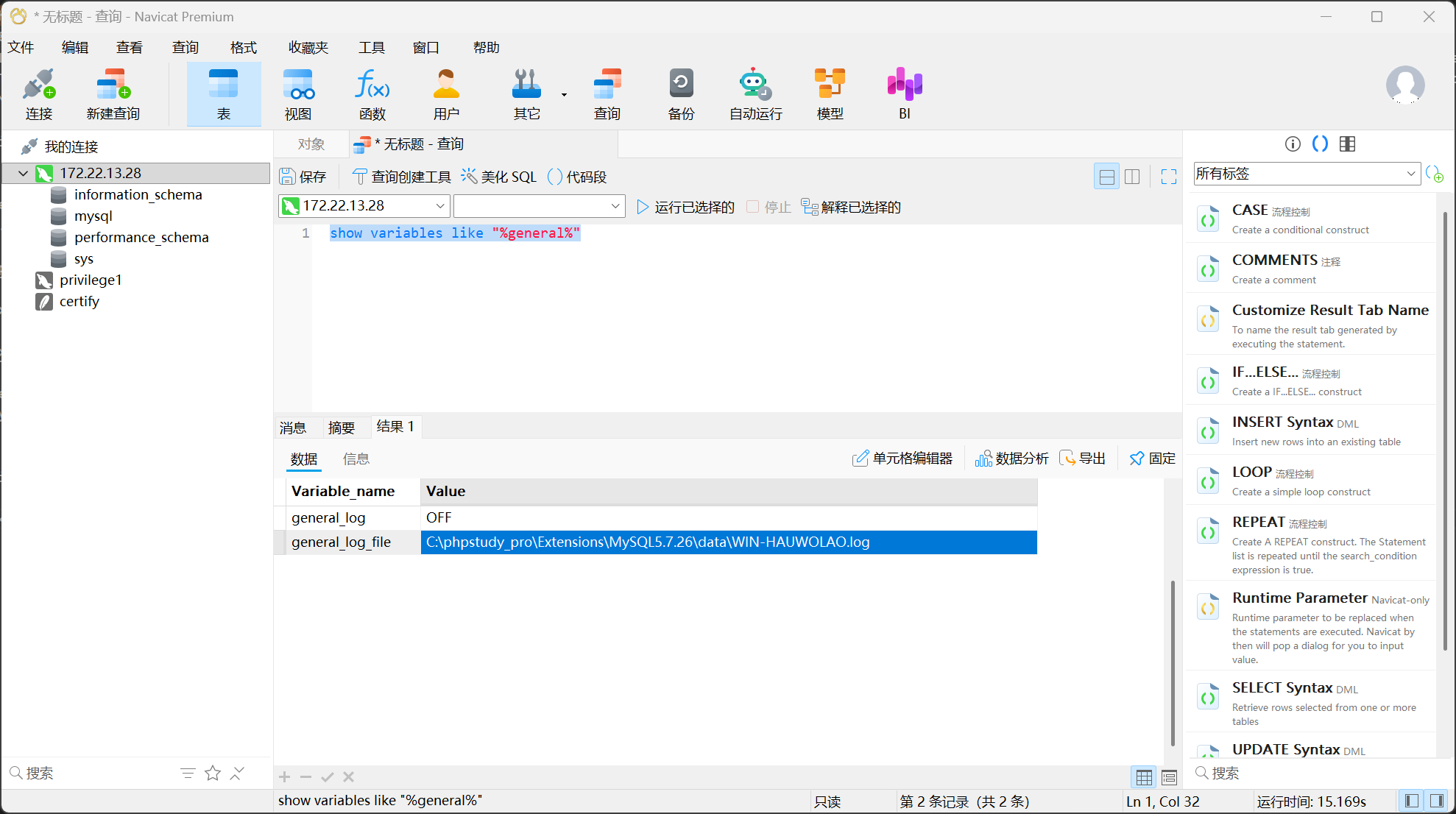Click 运行已选择的 (Run Selected) button

coord(685,207)
